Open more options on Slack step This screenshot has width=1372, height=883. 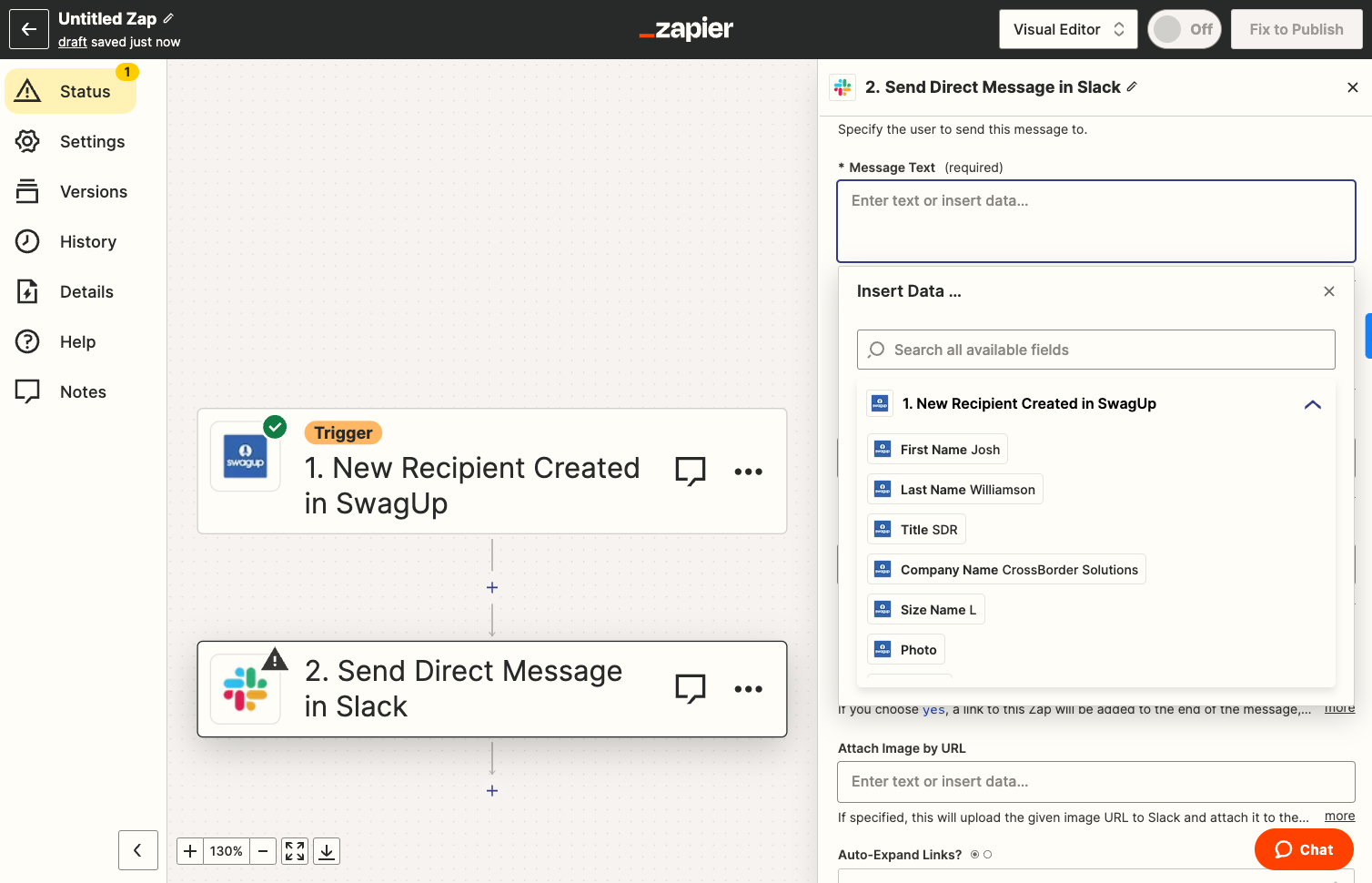point(748,689)
